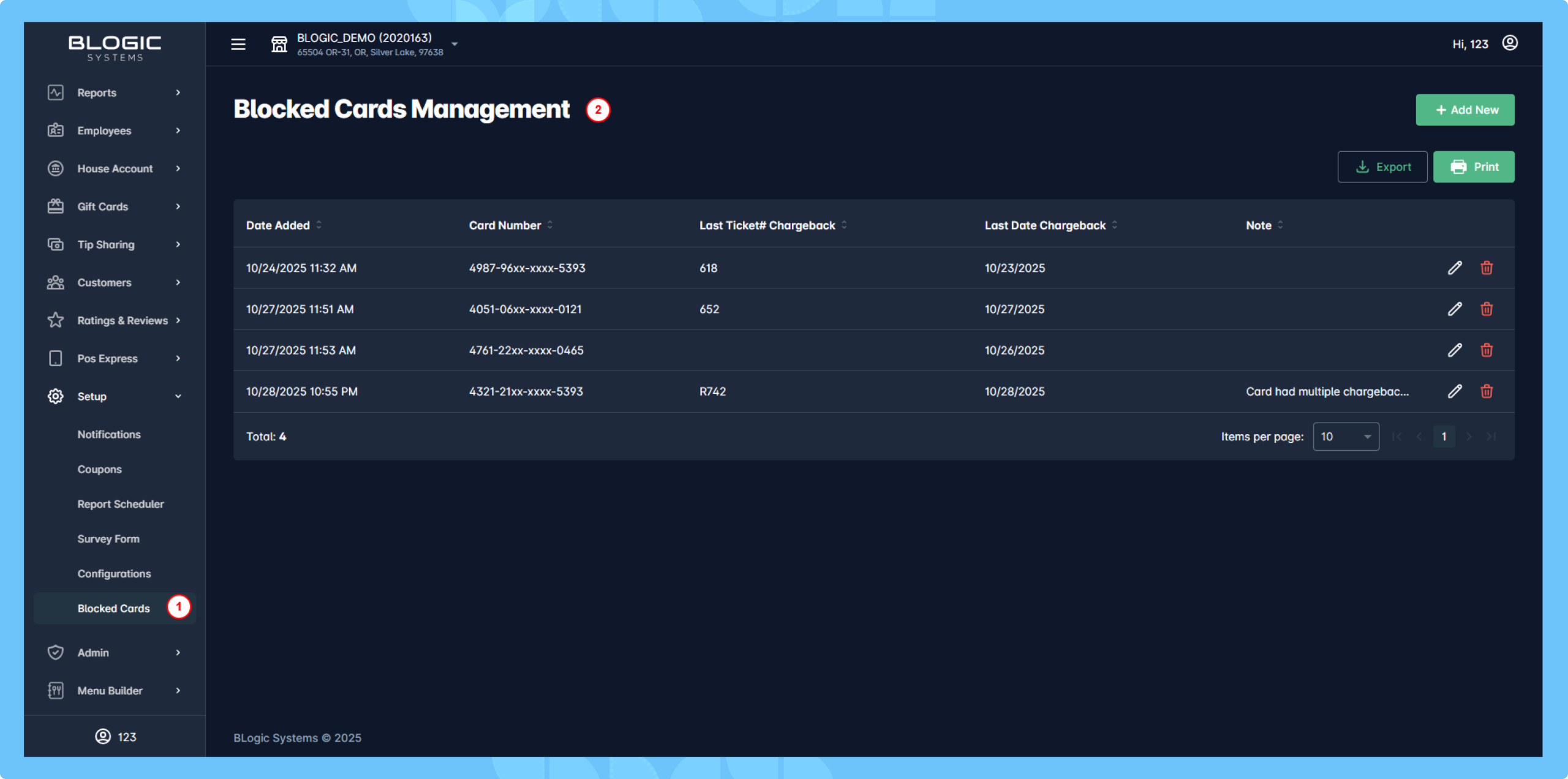This screenshot has height=779, width=1568.
Task: Print the blocked cards table
Action: pyautogui.click(x=1474, y=167)
